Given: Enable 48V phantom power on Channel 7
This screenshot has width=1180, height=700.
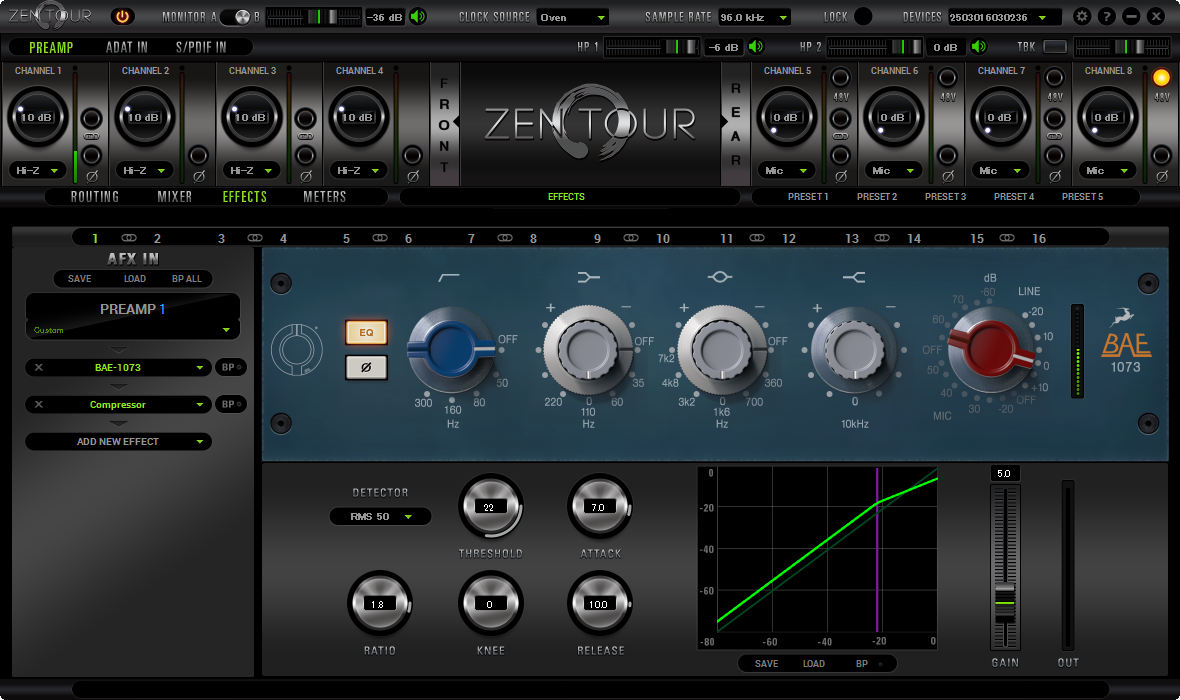Looking at the screenshot, I should pos(1054,78).
